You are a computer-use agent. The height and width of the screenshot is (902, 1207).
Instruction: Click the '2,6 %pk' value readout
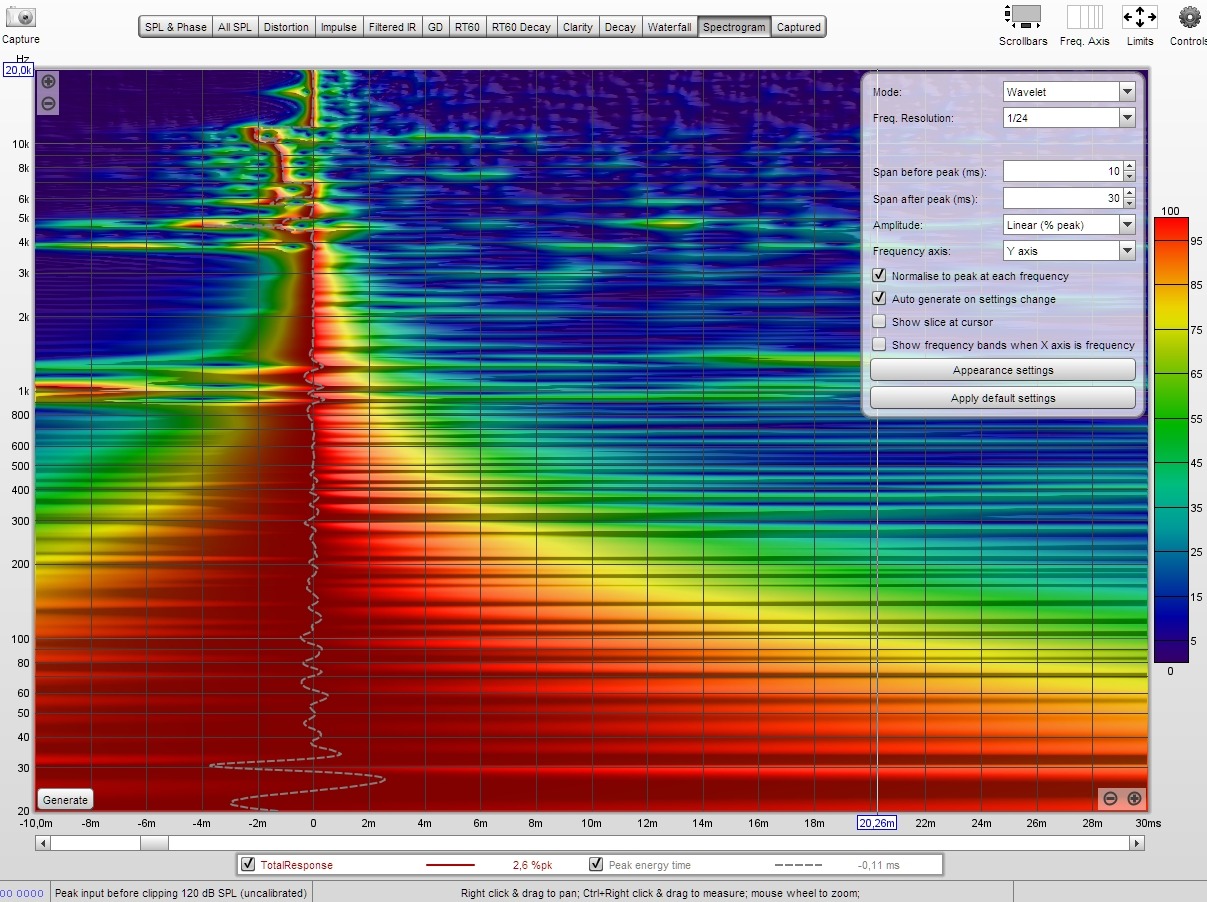pyautogui.click(x=533, y=865)
